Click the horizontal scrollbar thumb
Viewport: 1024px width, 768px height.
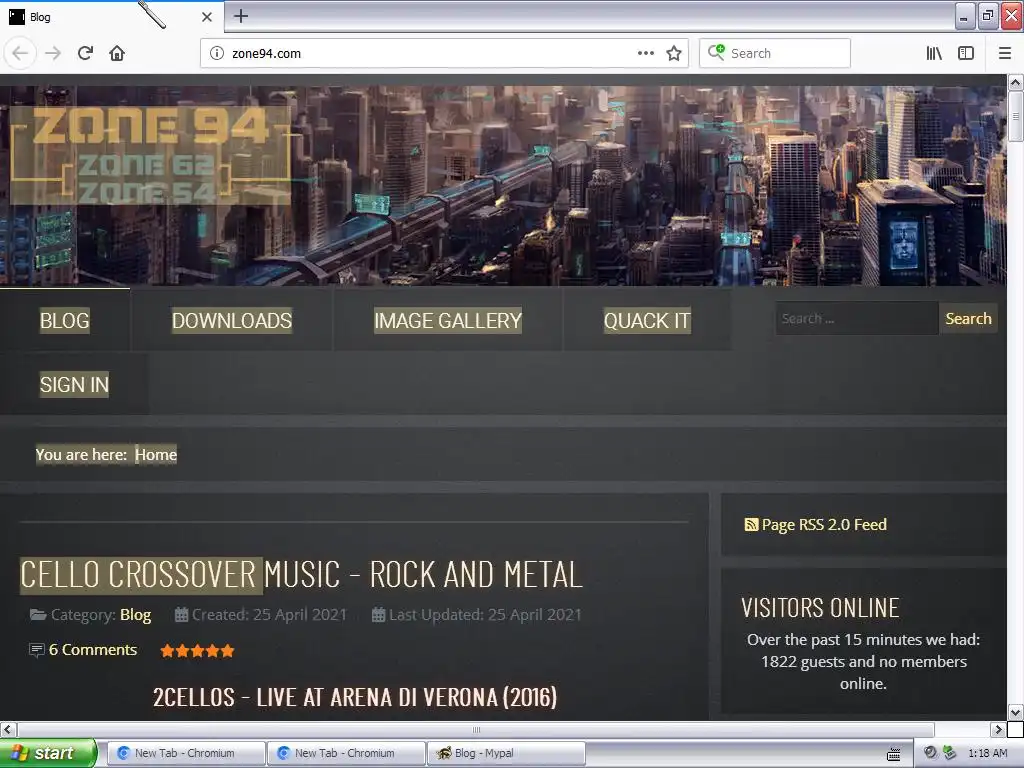[x=475, y=729]
